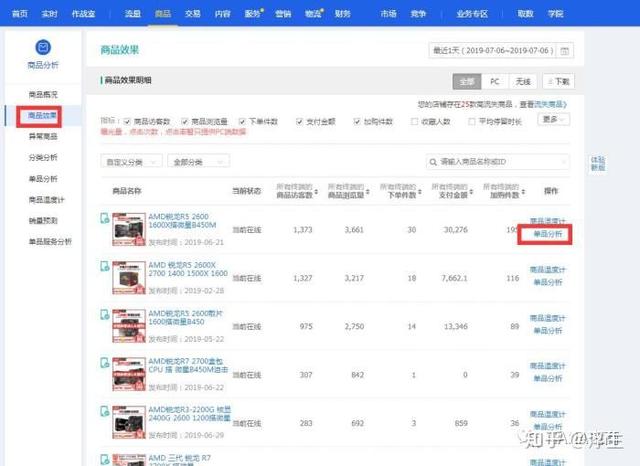Open thumbnail of AMD锐龙R5 2600散片 product
The width and height of the screenshot is (640, 466).
[x=129, y=326]
